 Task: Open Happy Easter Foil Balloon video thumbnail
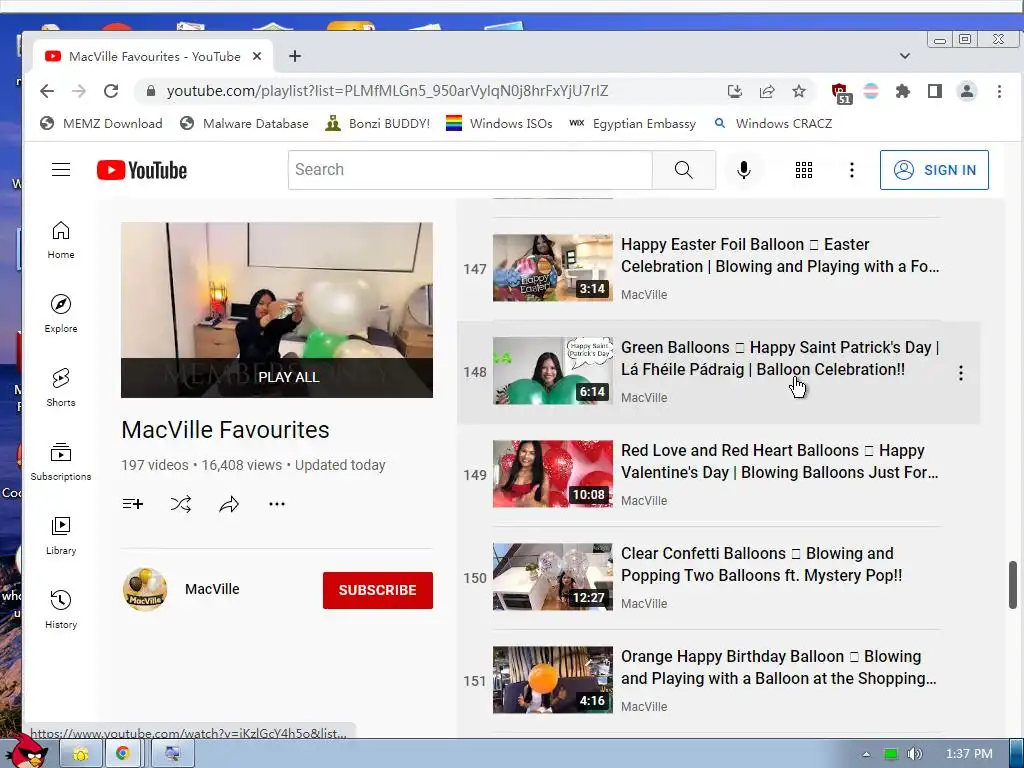click(x=552, y=268)
